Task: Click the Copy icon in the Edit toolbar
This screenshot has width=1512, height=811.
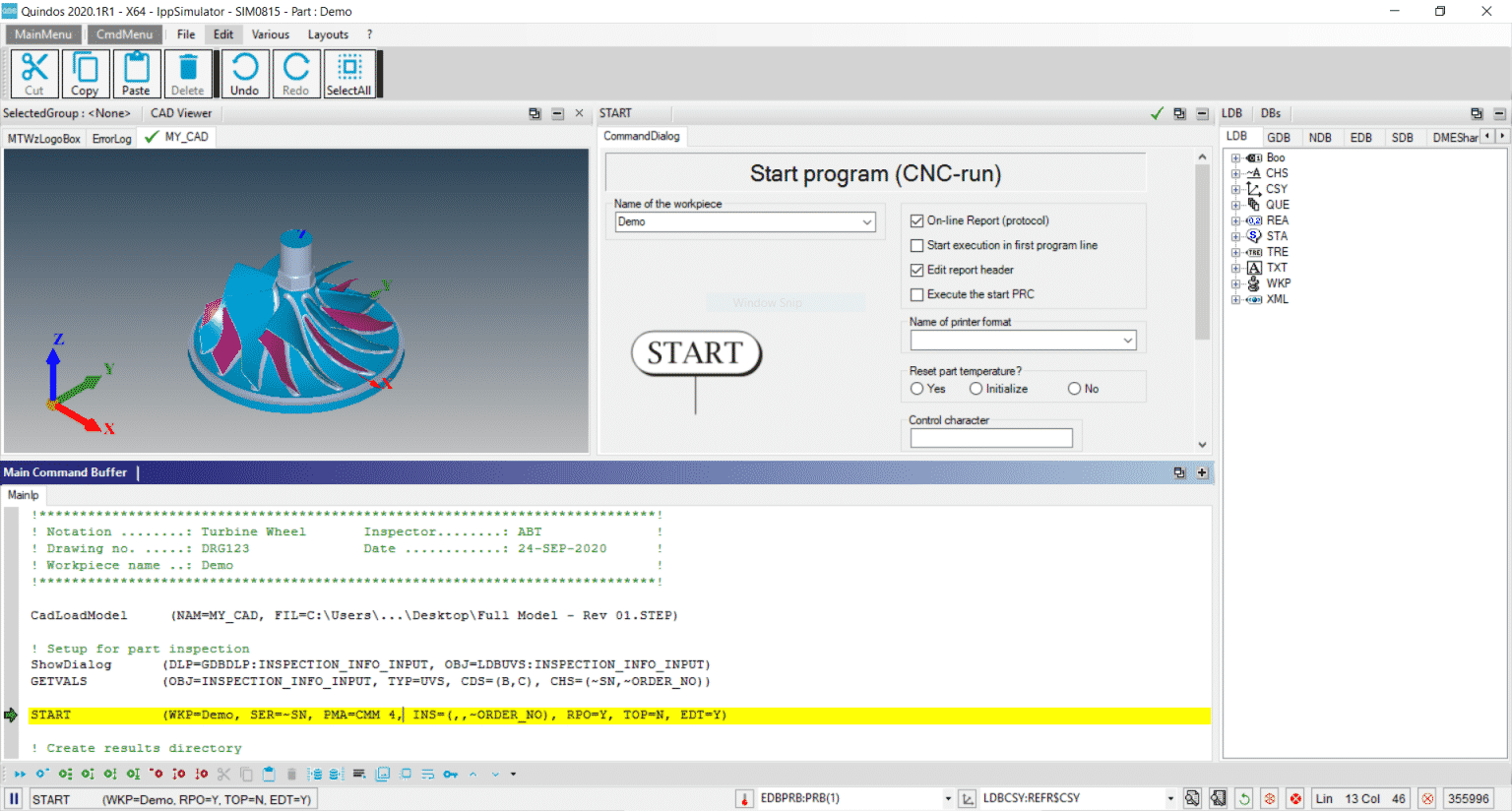Action: tap(86, 73)
